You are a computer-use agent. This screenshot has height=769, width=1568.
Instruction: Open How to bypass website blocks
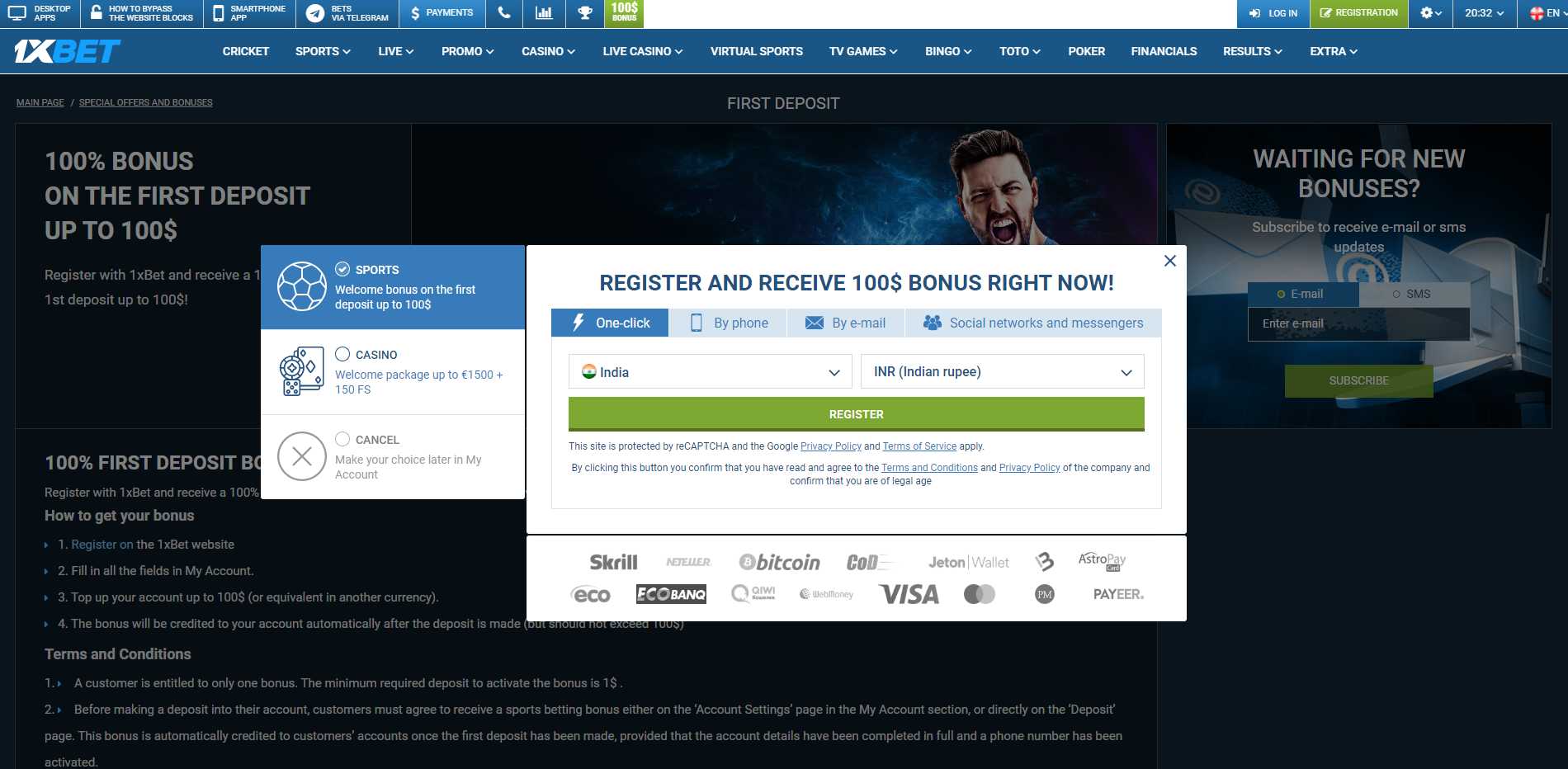click(x=142, y=13)
